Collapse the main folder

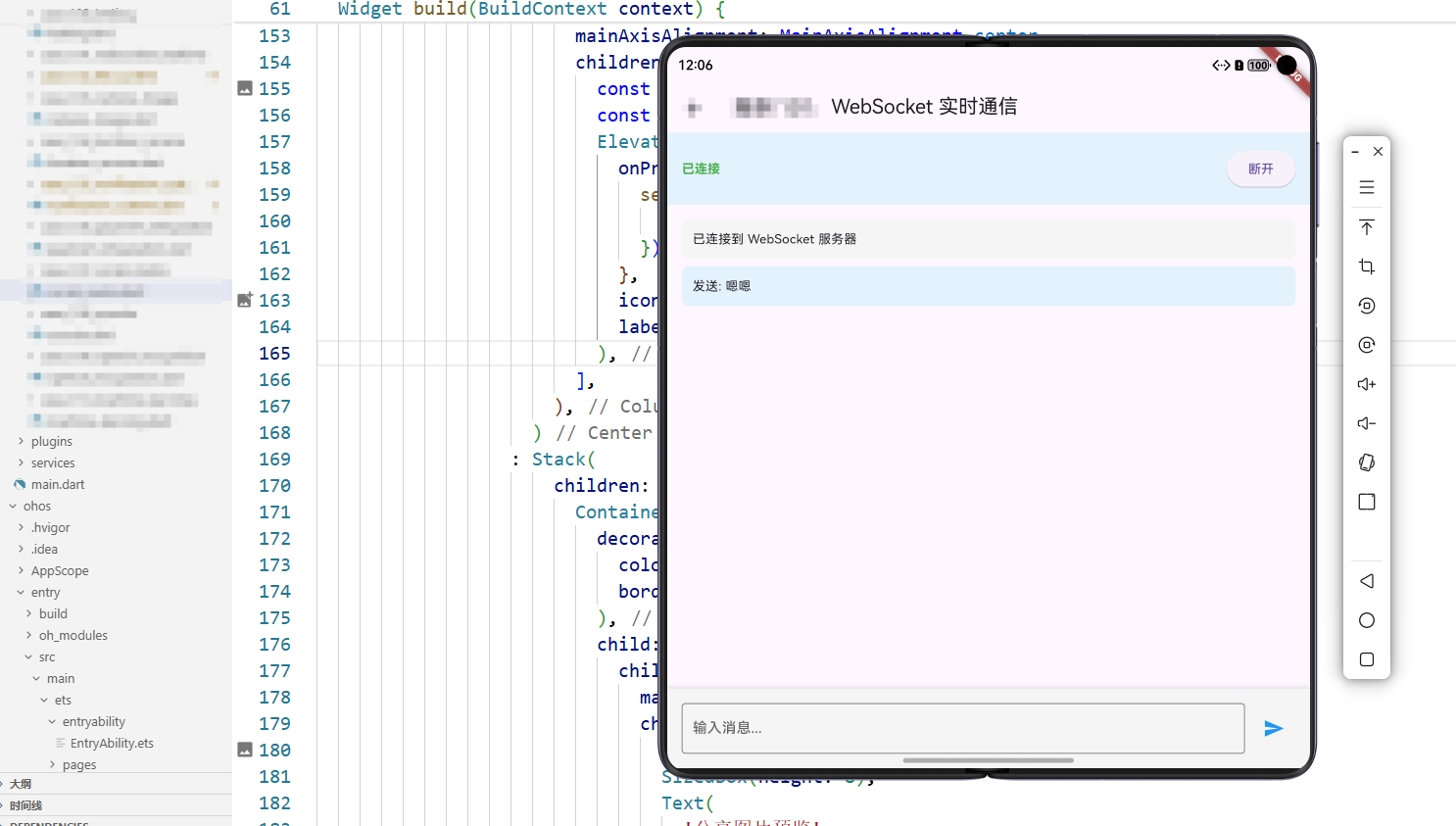(x=61, y=678)
